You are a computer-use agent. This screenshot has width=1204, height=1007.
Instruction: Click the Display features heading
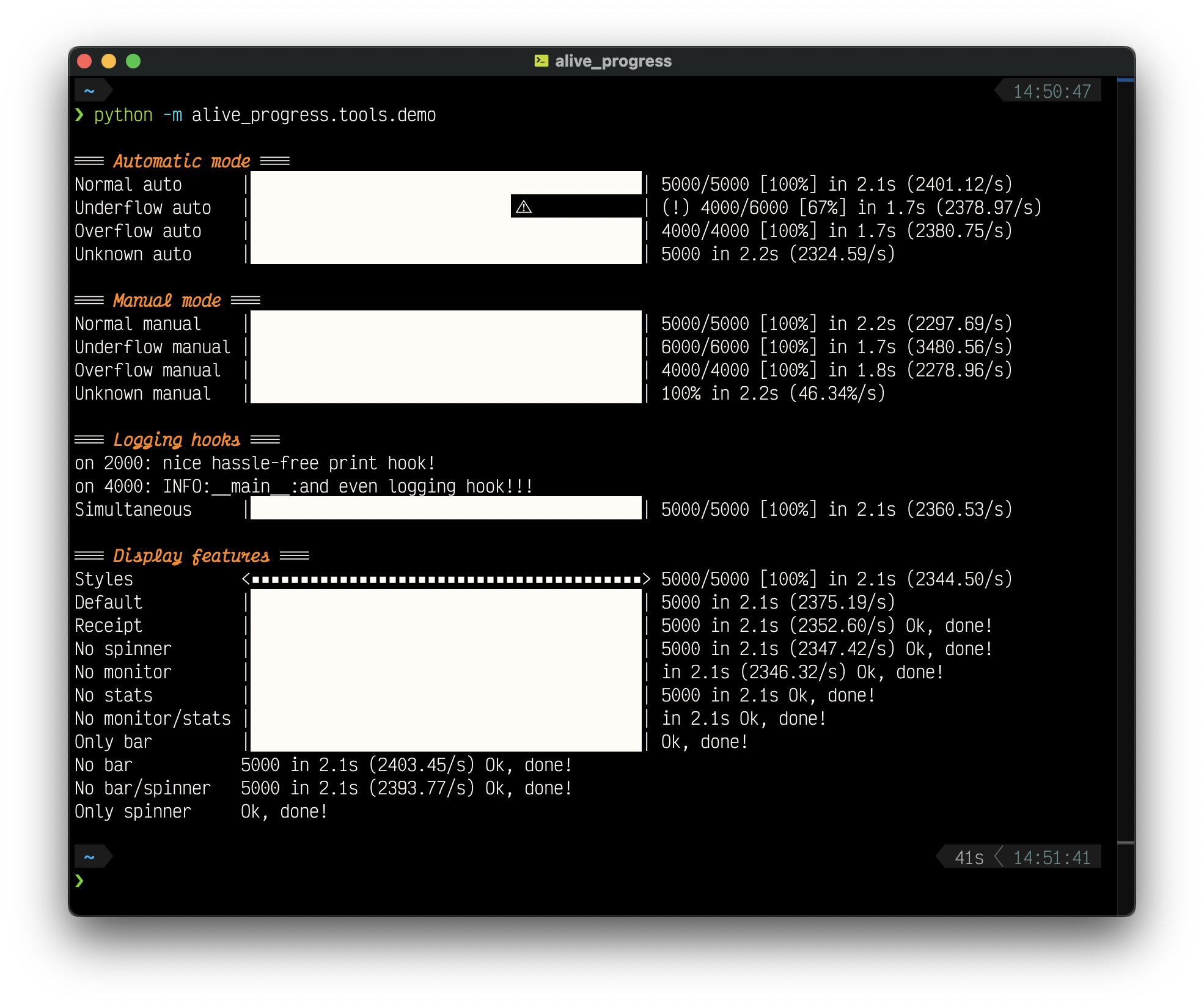[x=191, y=555]
